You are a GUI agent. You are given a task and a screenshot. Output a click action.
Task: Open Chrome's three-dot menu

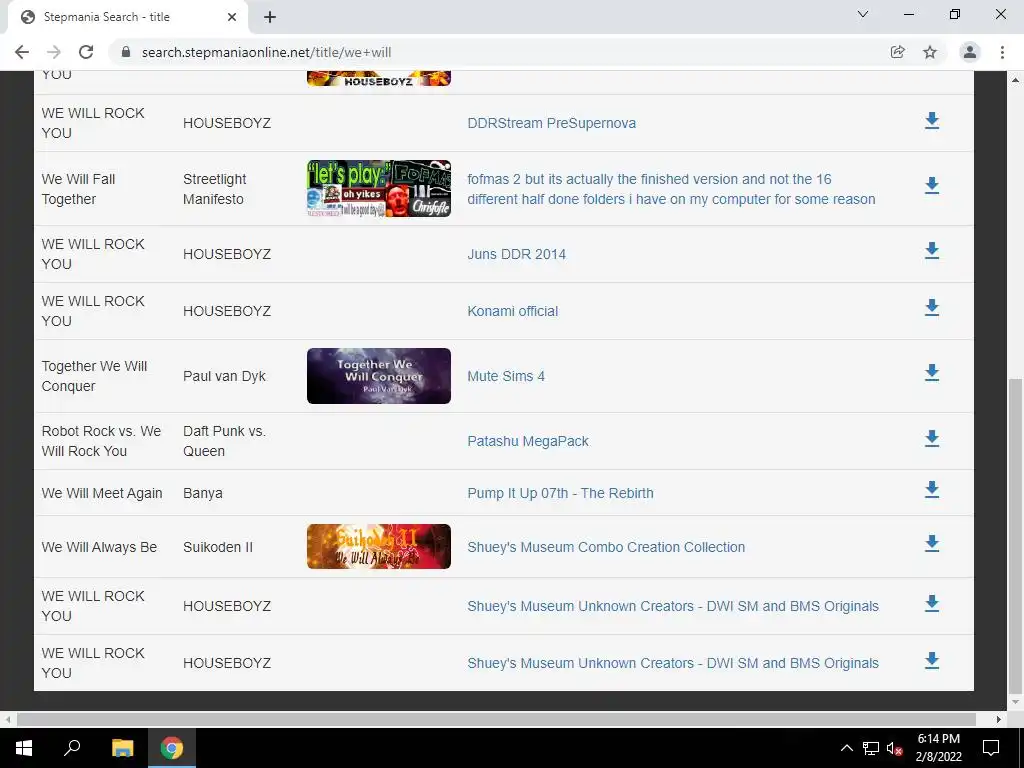pyautogui.click(x=1002, y=52)
